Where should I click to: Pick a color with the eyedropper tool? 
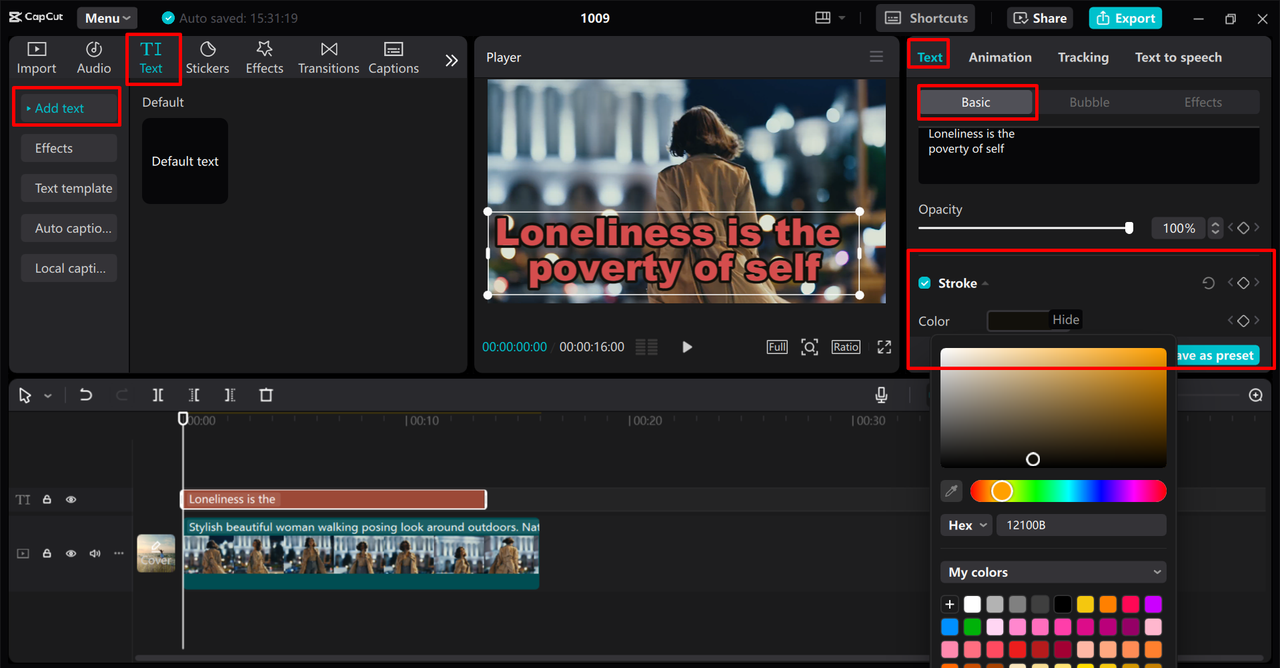(952, 491)
